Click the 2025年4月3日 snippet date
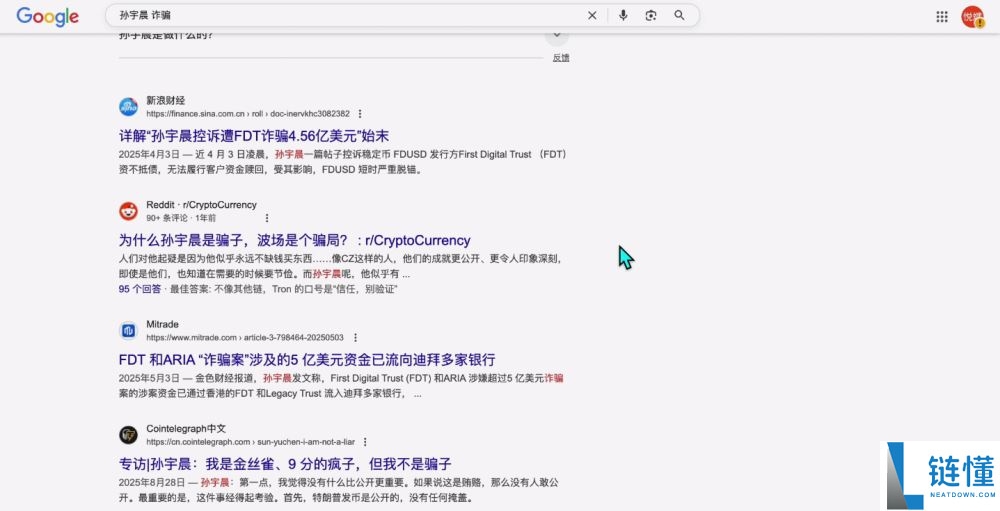 pyautogui.click(x=148, y=154)
